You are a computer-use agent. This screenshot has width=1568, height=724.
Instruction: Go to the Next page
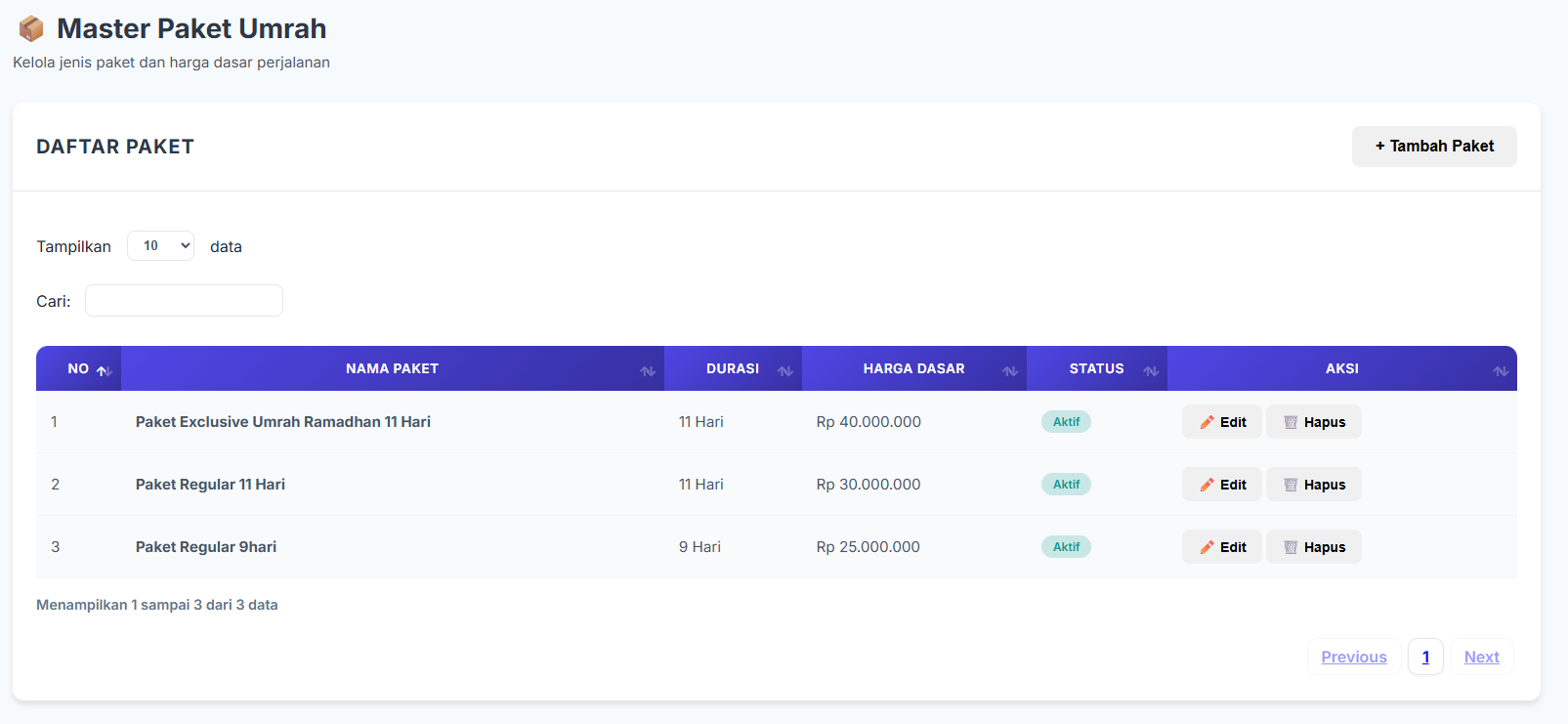[x=1481, y=657]
